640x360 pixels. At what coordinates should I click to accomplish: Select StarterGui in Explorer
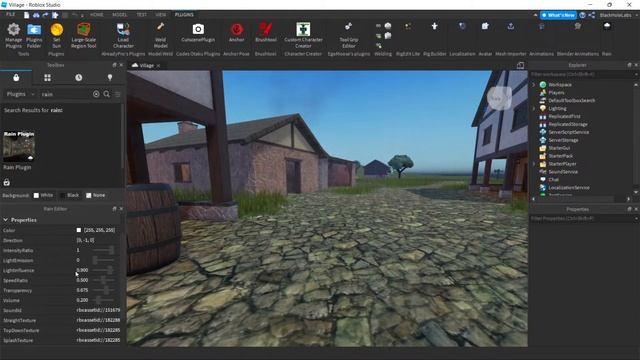click(x=559, y=148)
